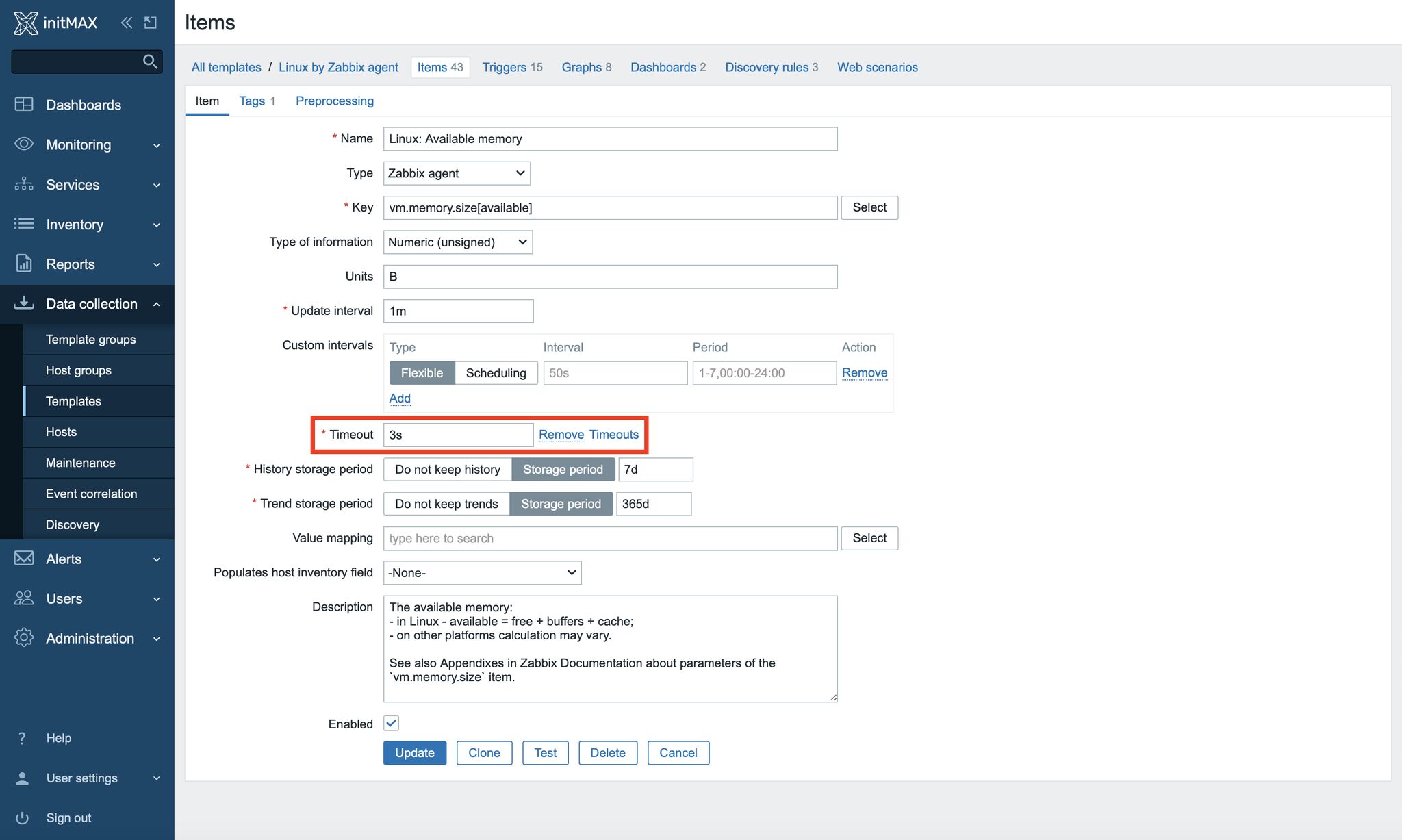
Task: Open the Item tab
Action: [x=207, y=101]
